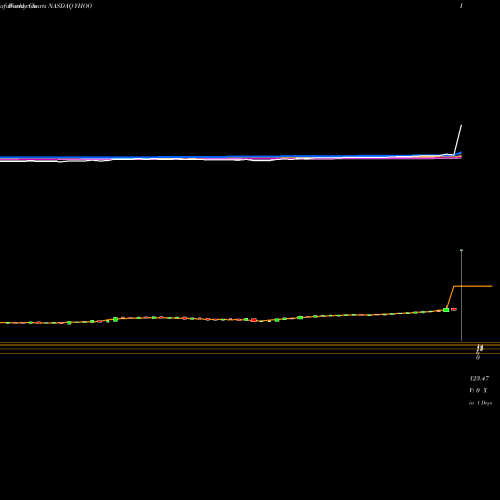Click the 128.47 price value
This screenshot has height=500, width=500.
479,379
